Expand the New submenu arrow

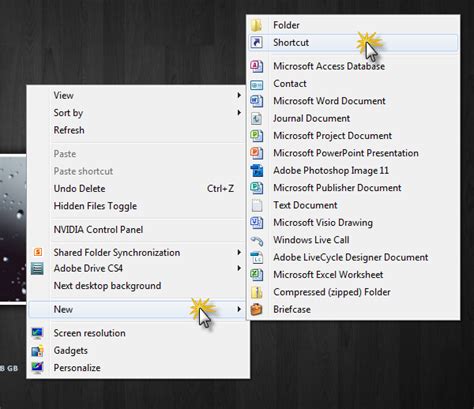(239, 309)
